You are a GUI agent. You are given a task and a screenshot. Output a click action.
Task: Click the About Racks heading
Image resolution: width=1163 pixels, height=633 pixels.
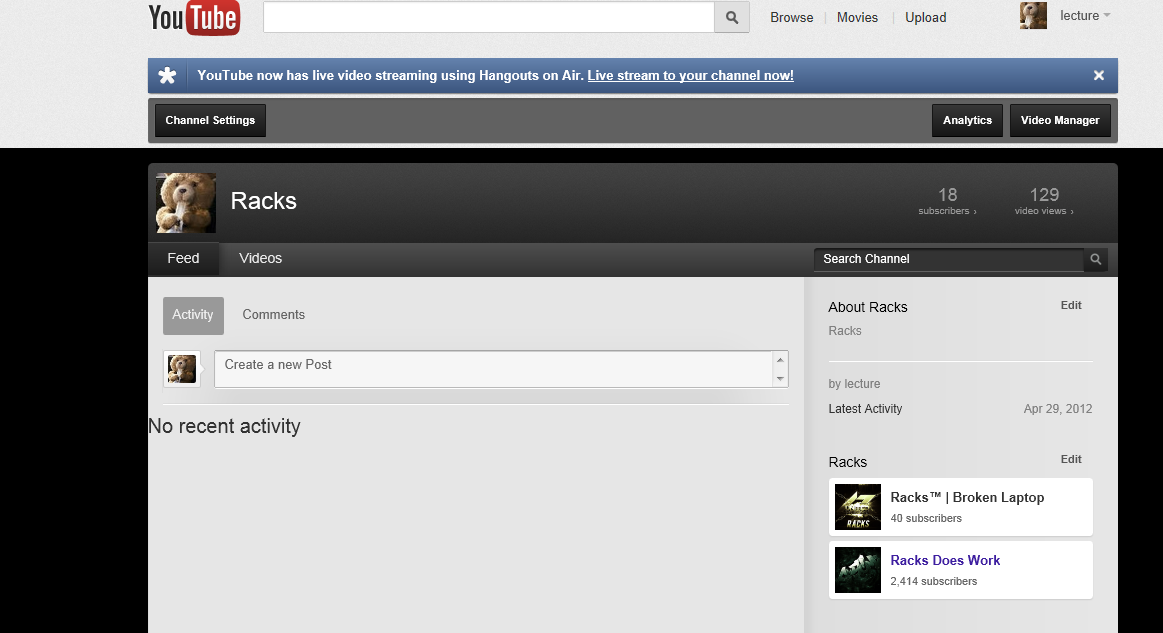868,307
